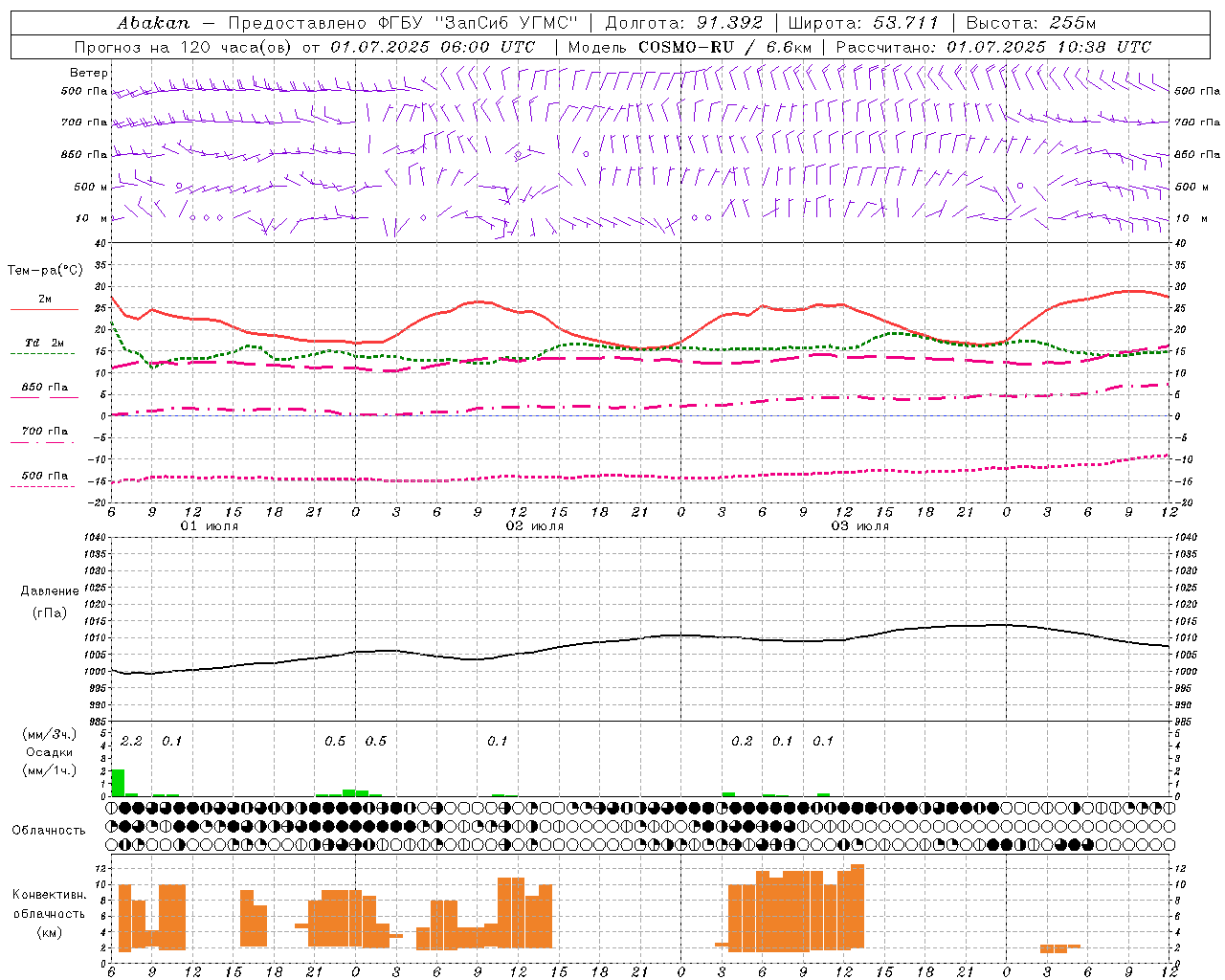Click the 'Давление' pressure panel title
1225x980 pixels.
[x=50, y=591]
